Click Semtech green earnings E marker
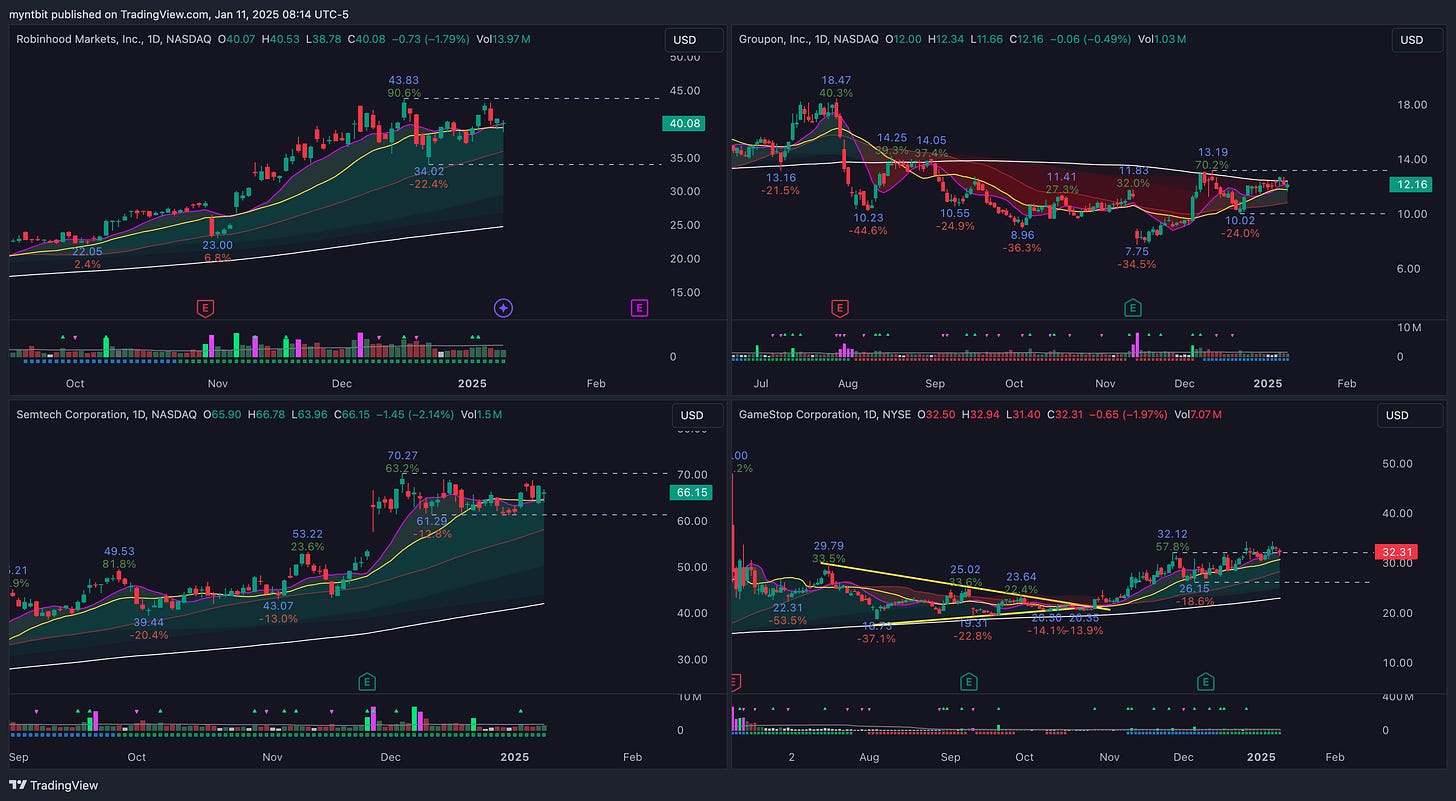1456x801 pixels. click(367, 682)
